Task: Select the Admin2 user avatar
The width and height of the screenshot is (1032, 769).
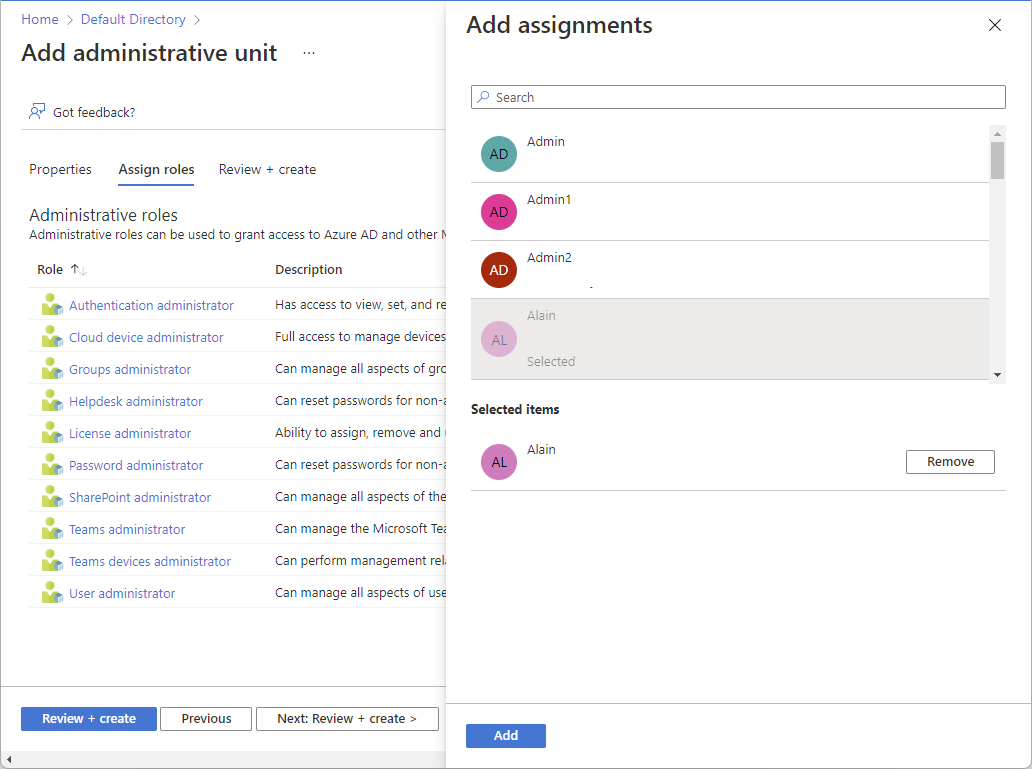Action: (499, 270)
